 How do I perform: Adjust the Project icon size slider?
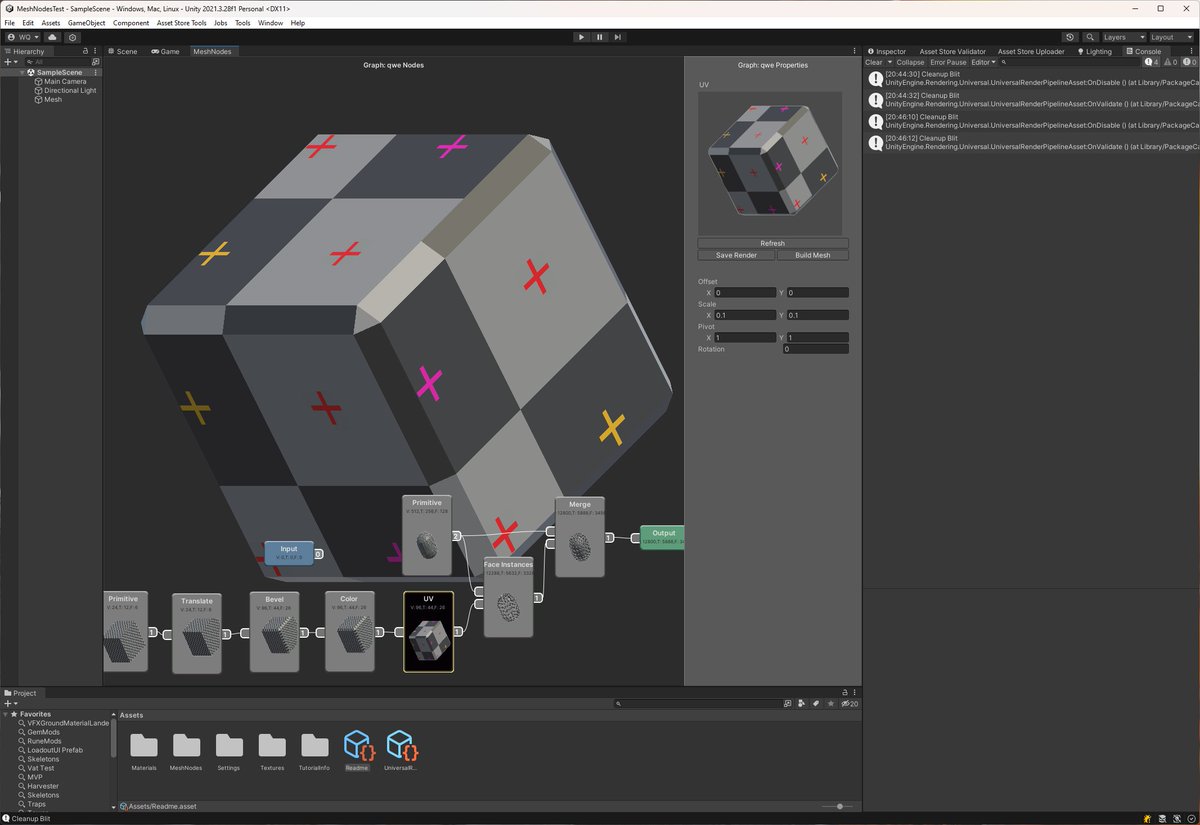pyautogui.click(x=838, y=806)
